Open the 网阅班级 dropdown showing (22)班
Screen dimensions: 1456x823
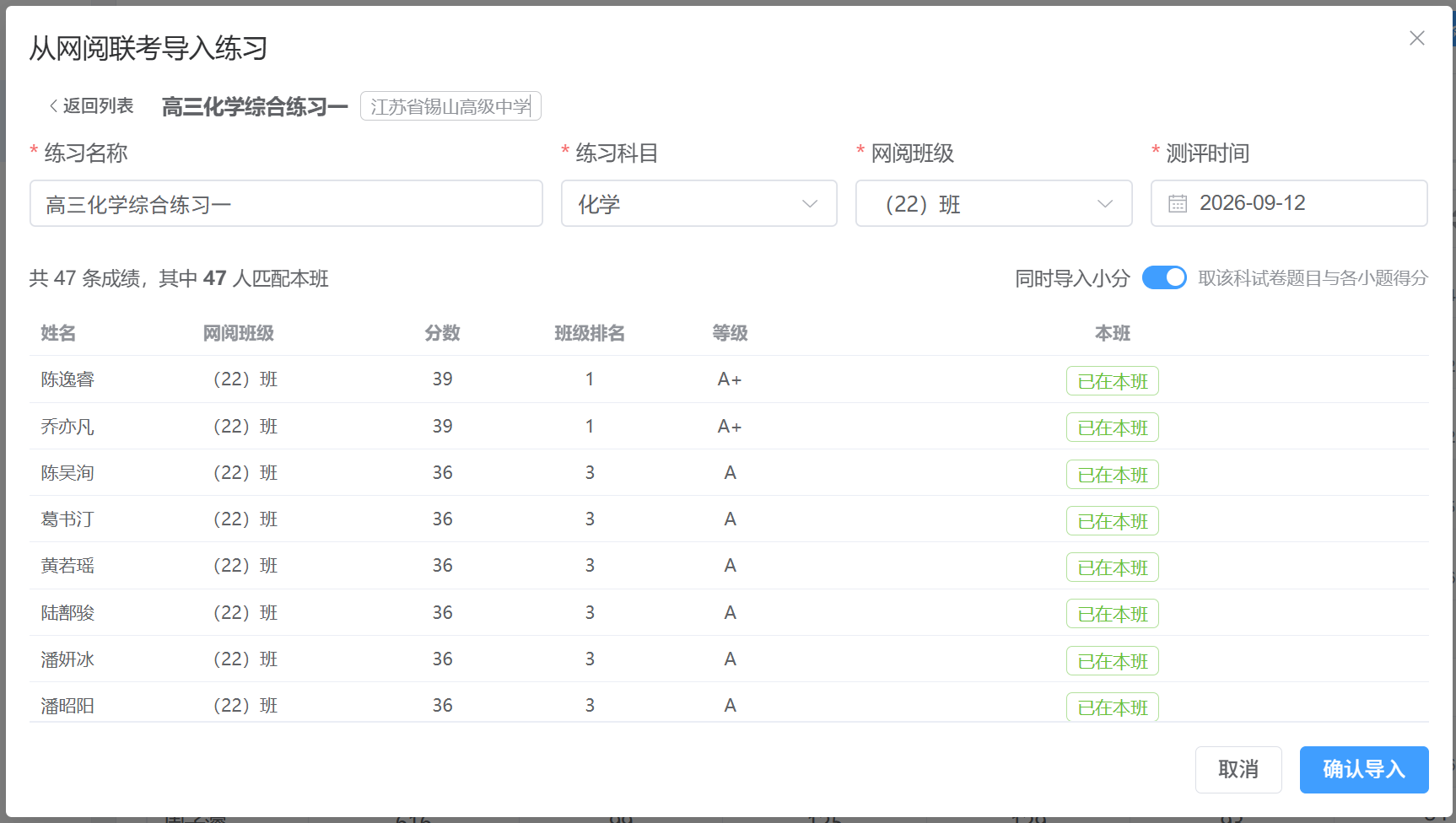click(994, 203)
